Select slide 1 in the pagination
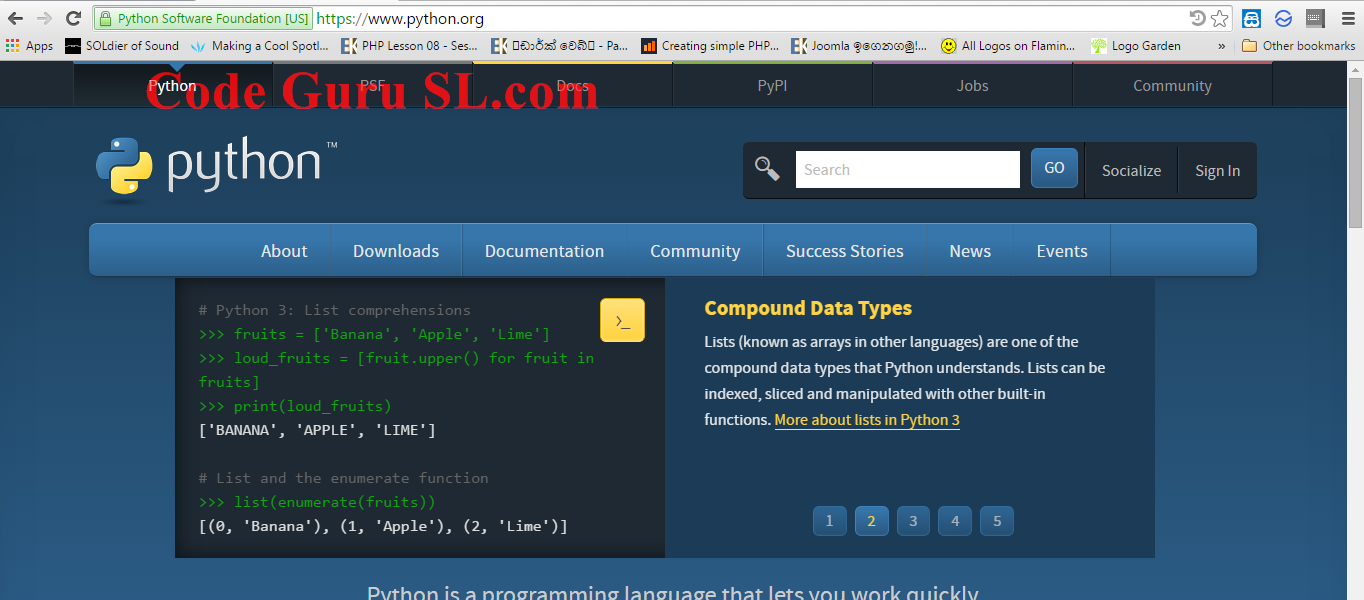Viewport: 1364px width, 600px height. click(x=829, y=520)
